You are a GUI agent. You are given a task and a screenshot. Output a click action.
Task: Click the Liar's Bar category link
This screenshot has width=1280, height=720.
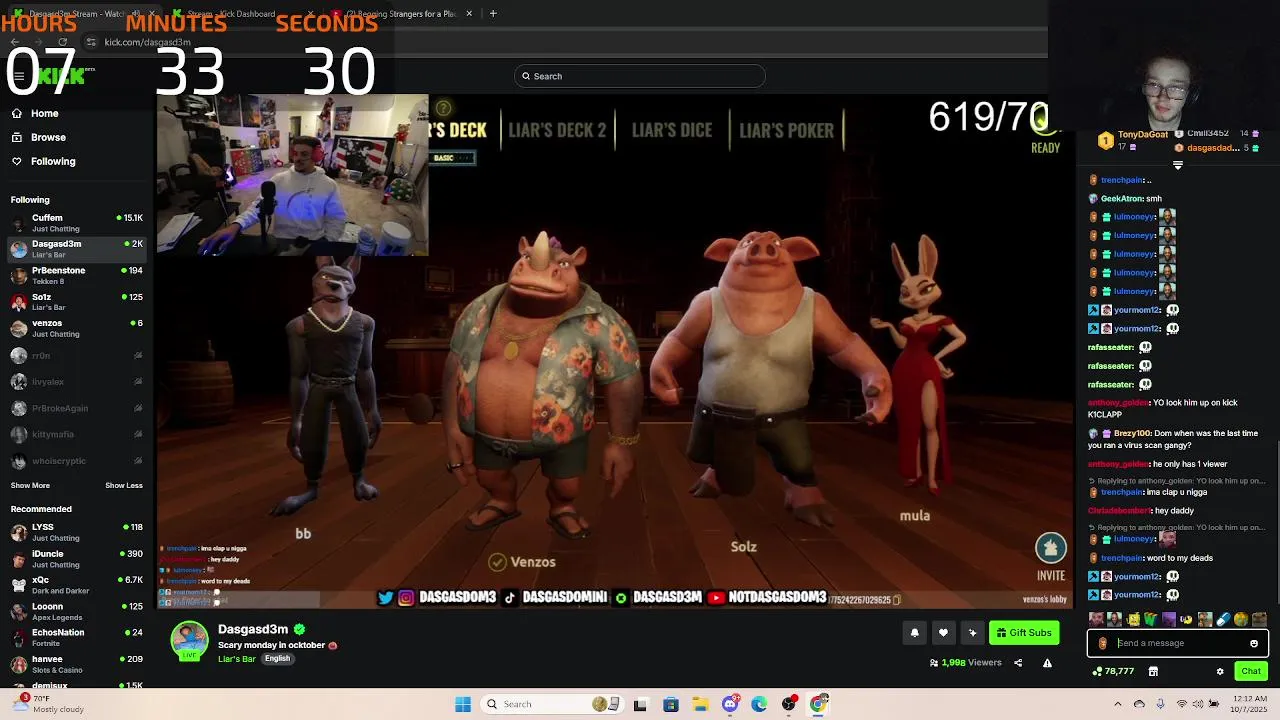point(237,659)
